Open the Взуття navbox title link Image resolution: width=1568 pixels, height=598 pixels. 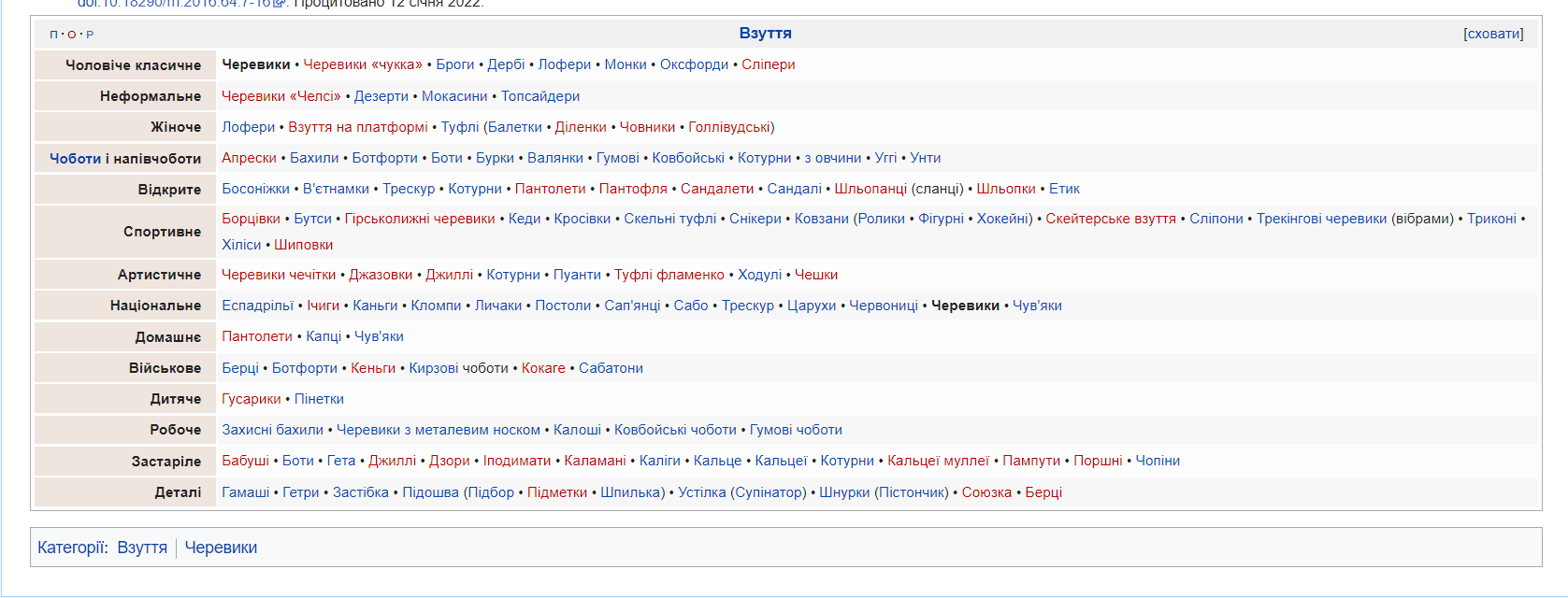click(765, 34)
